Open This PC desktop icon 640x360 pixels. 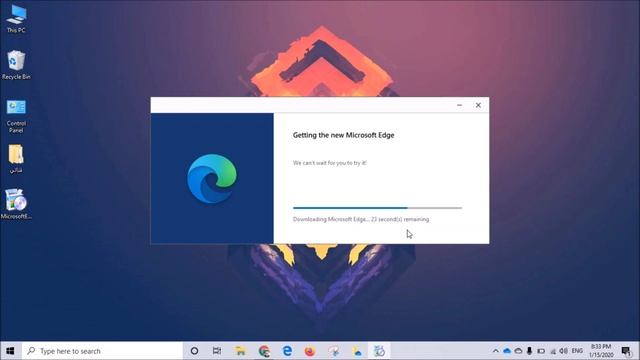(16, 18)
